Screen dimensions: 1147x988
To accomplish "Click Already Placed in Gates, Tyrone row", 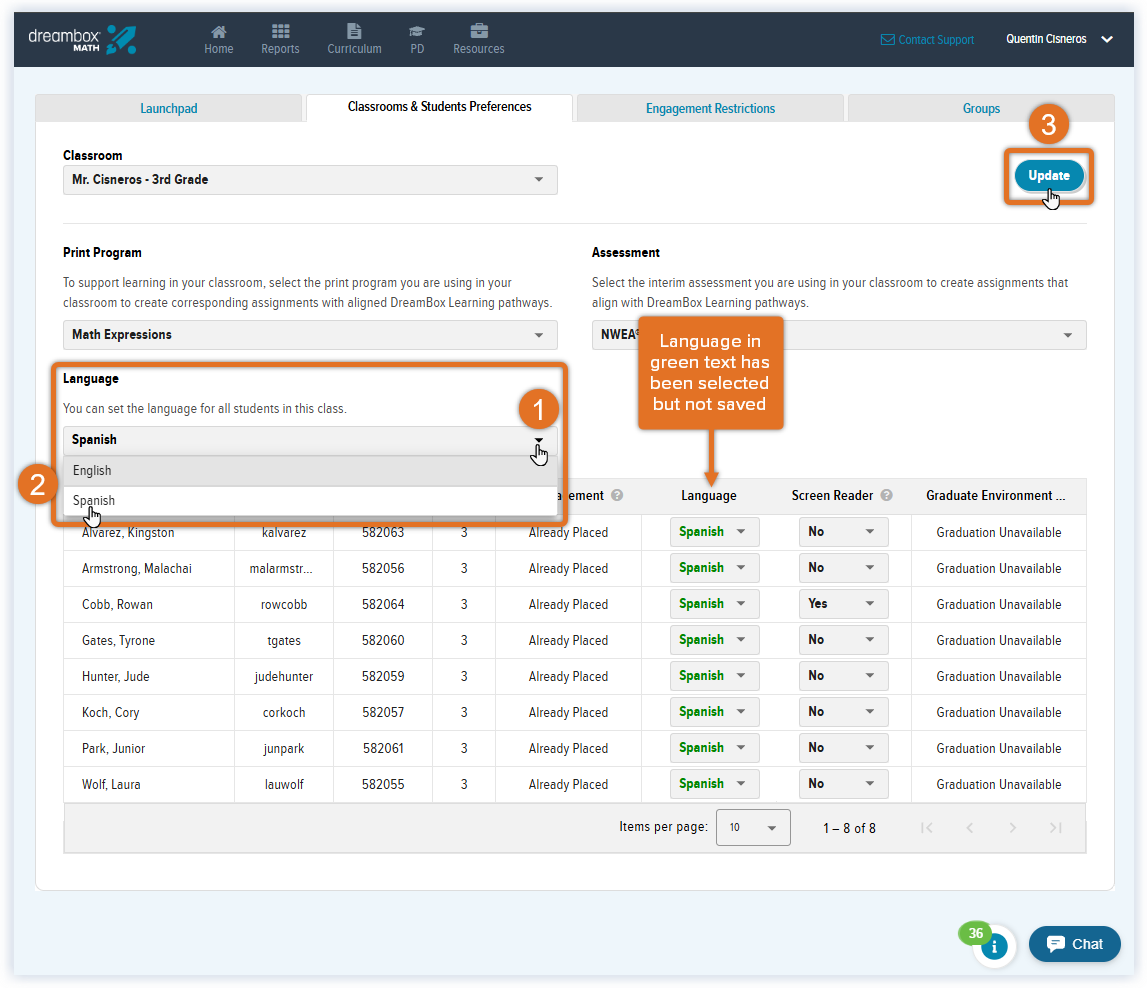I will 568,641.
